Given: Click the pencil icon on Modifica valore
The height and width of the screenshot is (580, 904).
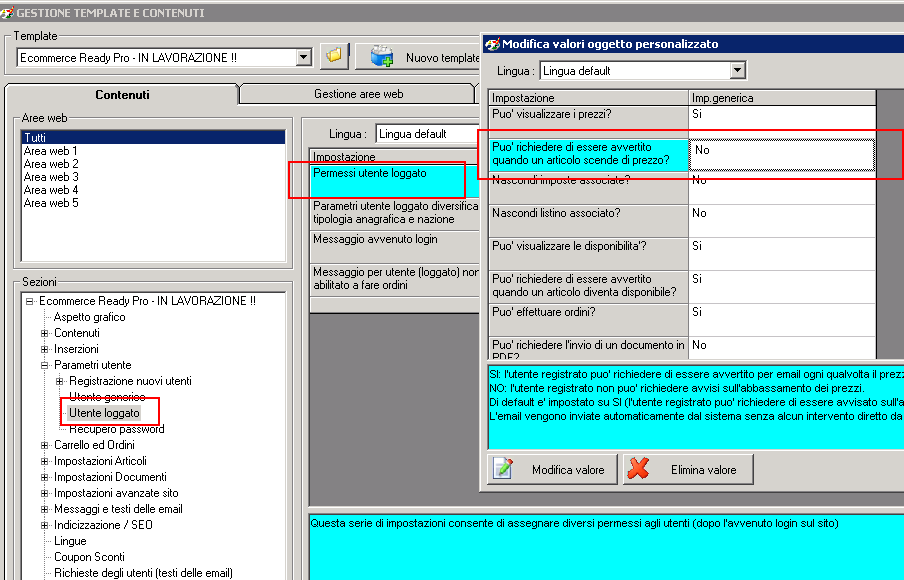Looking at the screenshot, I should tap(503, 469).
